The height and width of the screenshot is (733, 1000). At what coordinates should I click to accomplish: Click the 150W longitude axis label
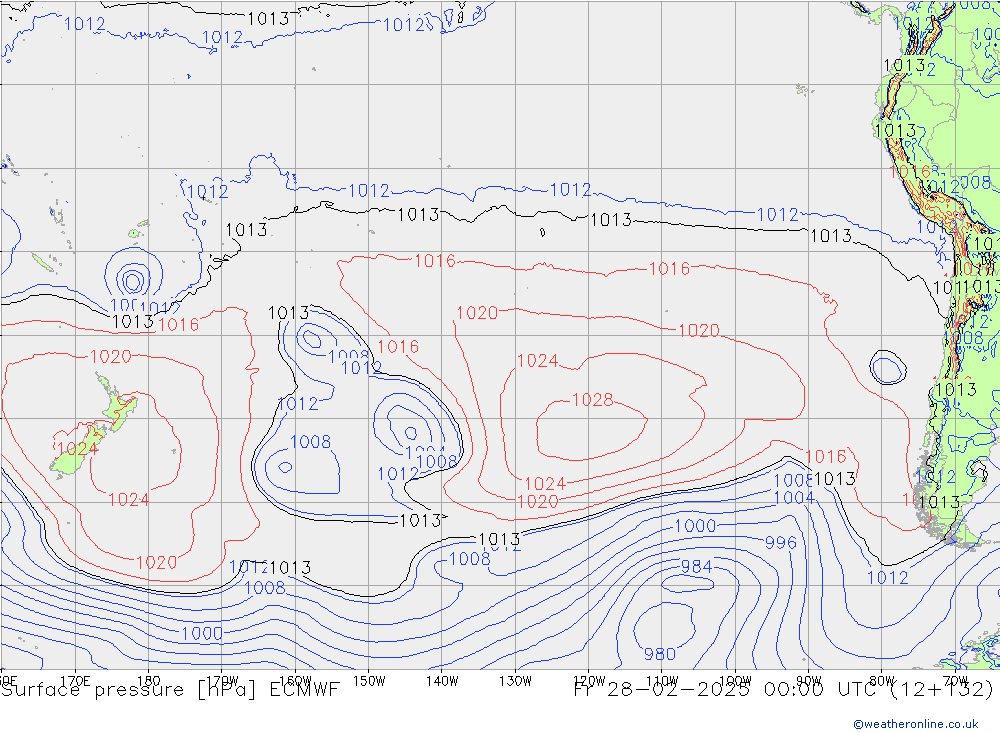(369, 681)
